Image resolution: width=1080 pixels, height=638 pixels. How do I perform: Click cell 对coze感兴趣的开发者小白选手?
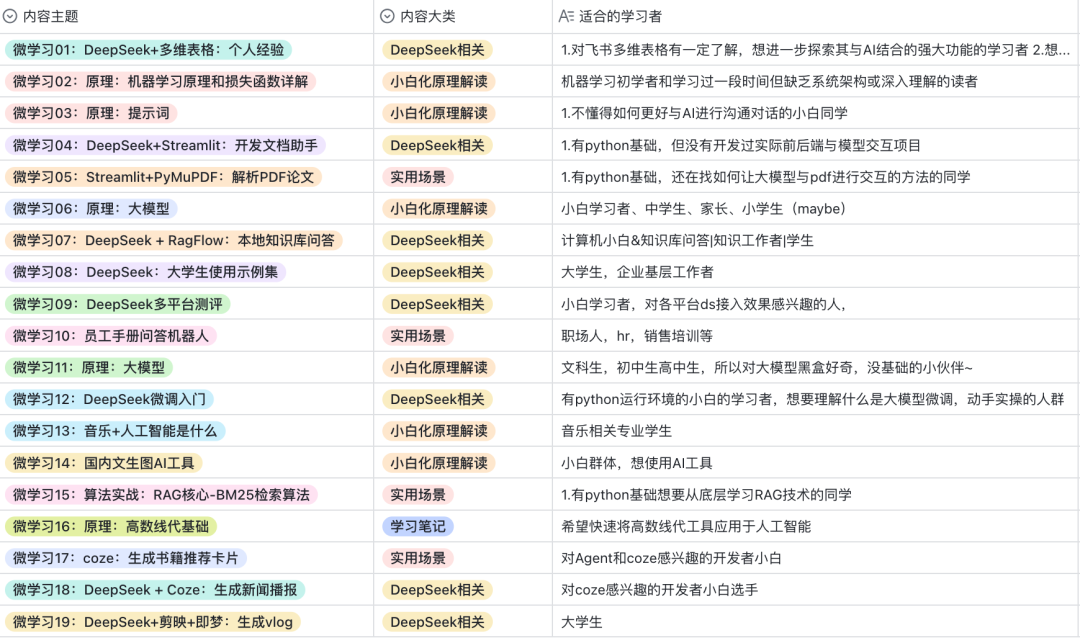click(816, 590)
